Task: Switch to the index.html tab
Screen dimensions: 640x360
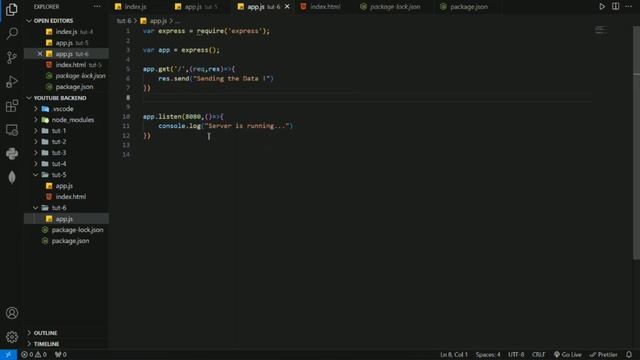Action: click(x=325, y=7)
